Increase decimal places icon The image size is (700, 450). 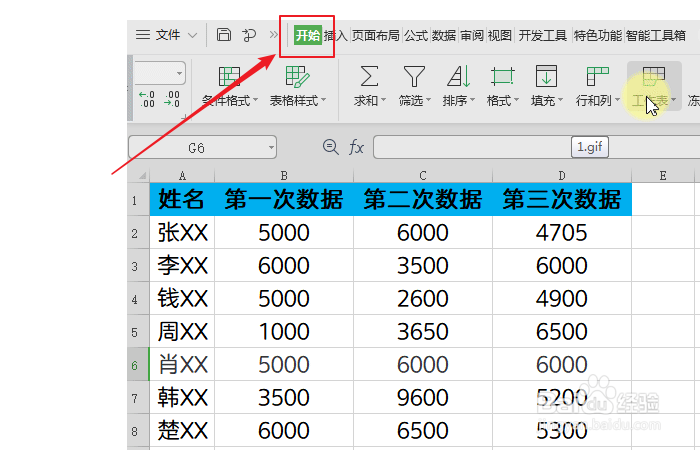click(x=146, y=99)
